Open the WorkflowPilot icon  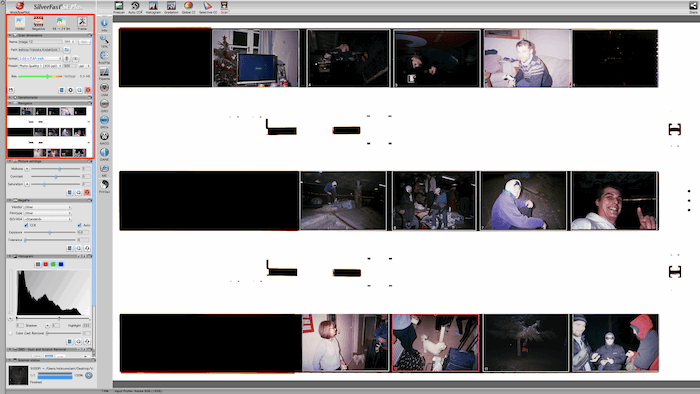(19, 7)
